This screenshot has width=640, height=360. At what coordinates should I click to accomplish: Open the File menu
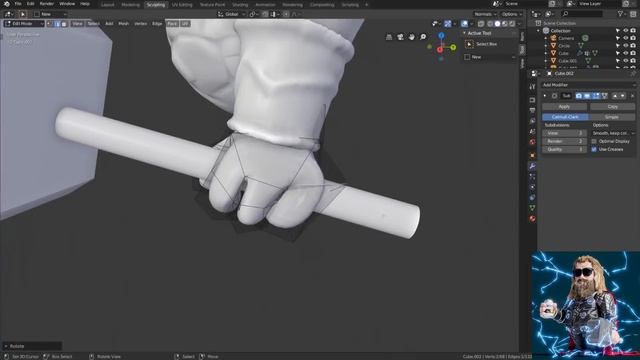click(x=18, y=4)
